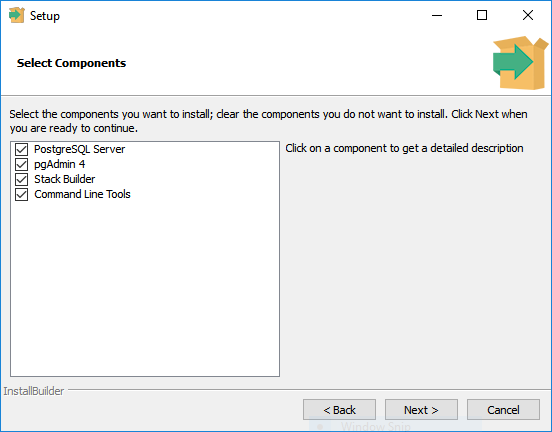Minimize the Setup window
Image resolution: width=552 pixels, height=432 pixels.
click(437, 15)
